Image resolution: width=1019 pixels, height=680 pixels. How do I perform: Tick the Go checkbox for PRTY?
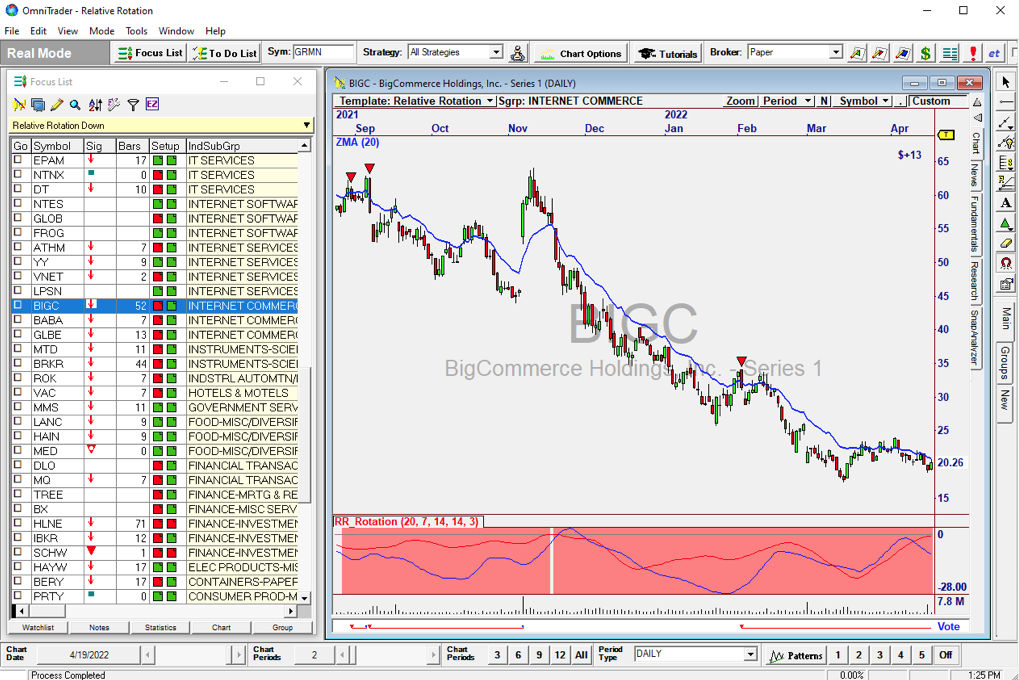click(x=18, y=595)
